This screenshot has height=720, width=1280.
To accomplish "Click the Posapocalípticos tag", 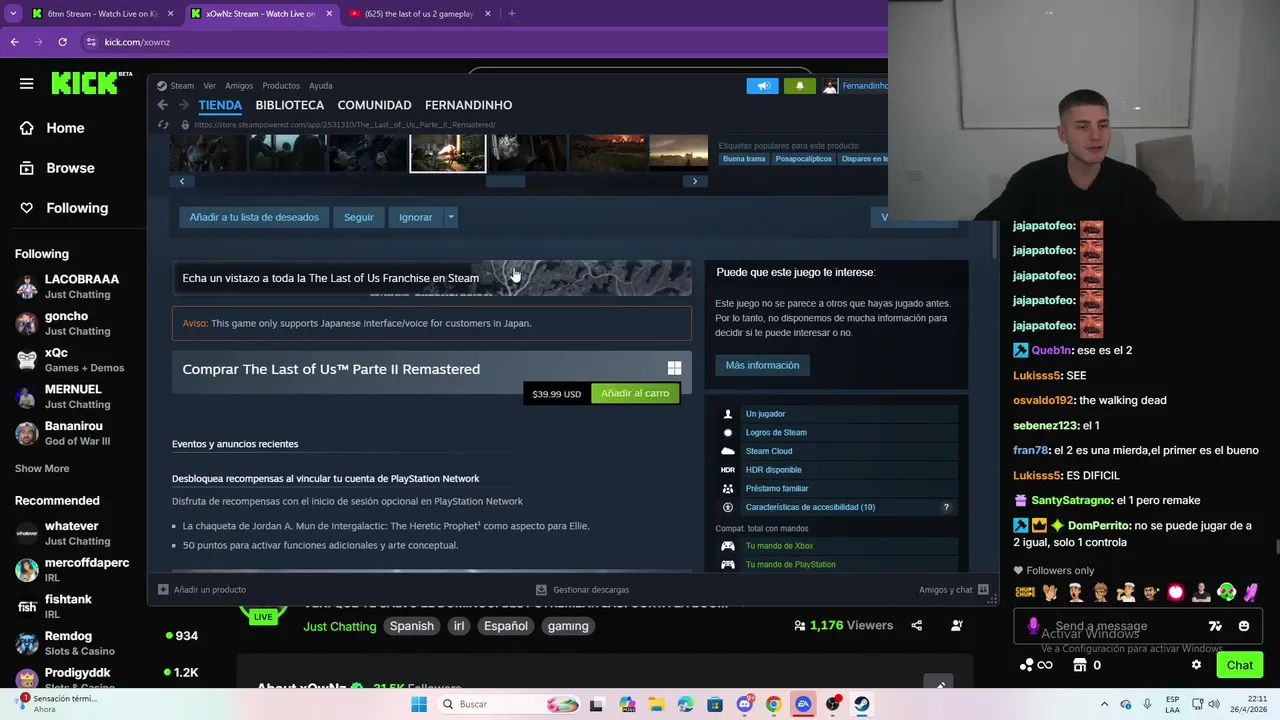I will coord(804,159).
